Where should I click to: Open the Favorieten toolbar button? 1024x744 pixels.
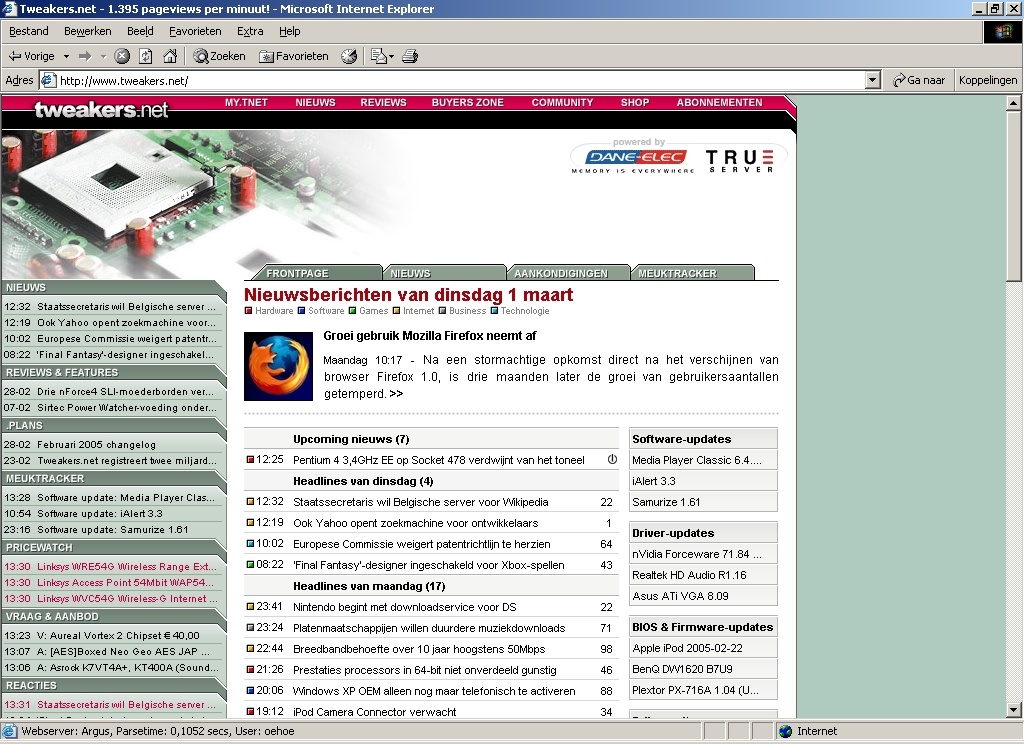tap(294, 56)
